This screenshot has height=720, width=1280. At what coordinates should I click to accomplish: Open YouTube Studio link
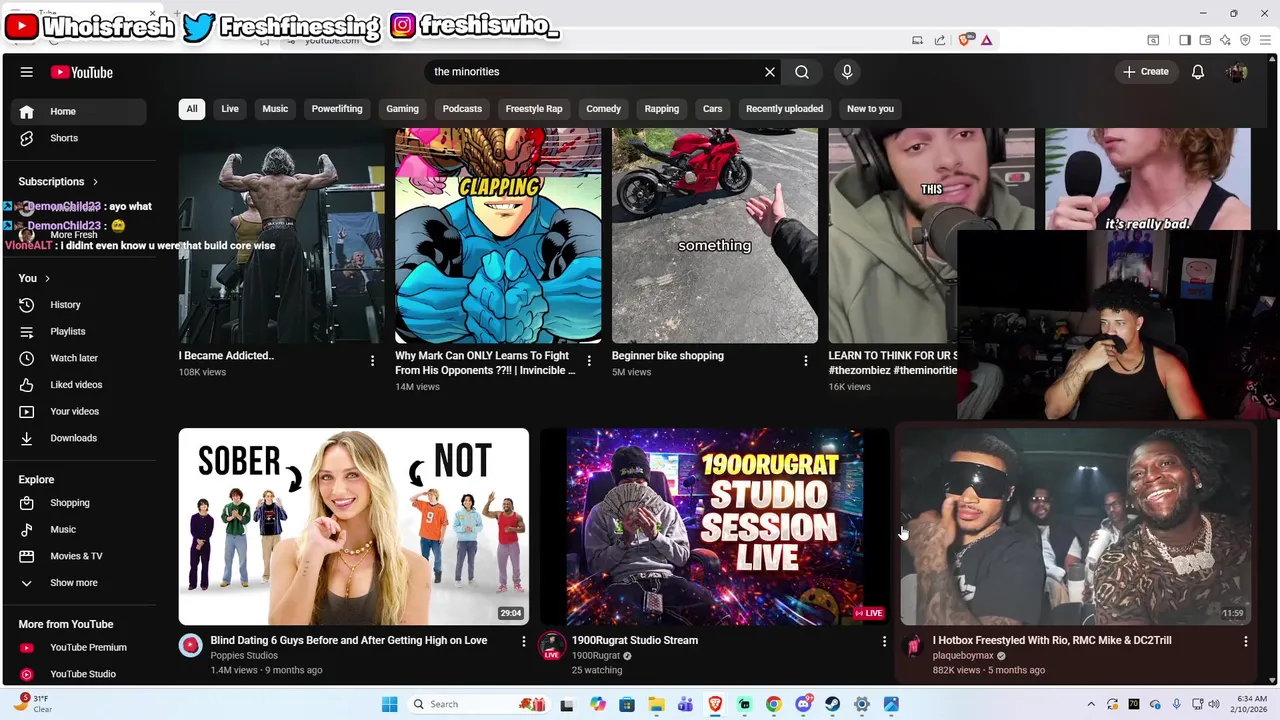click(80, 674)
